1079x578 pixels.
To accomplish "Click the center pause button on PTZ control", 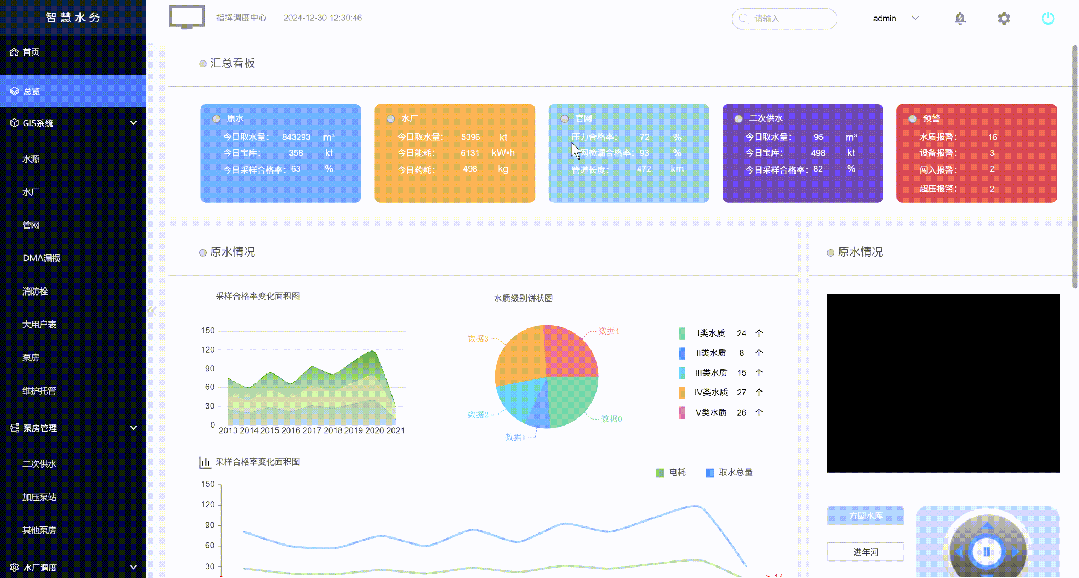I will click(x=987, y=552).
